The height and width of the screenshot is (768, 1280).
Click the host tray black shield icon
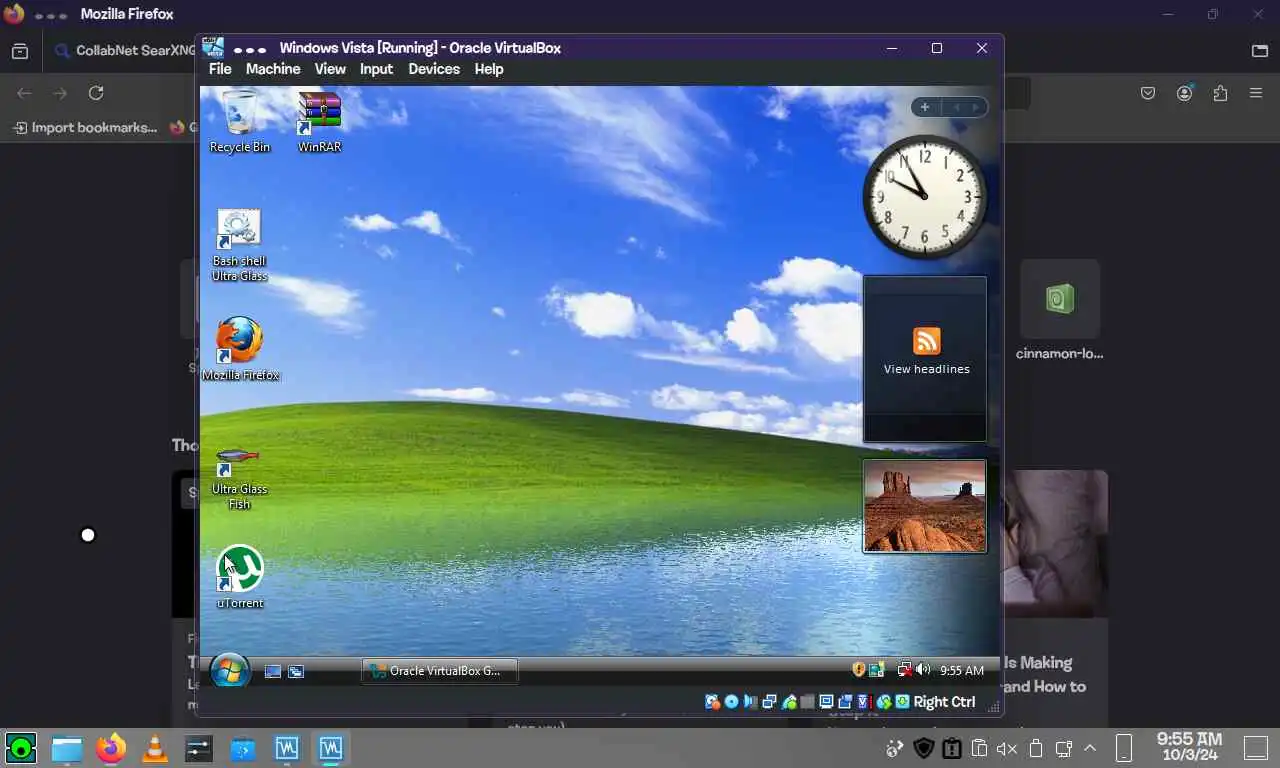click(924, 748)
